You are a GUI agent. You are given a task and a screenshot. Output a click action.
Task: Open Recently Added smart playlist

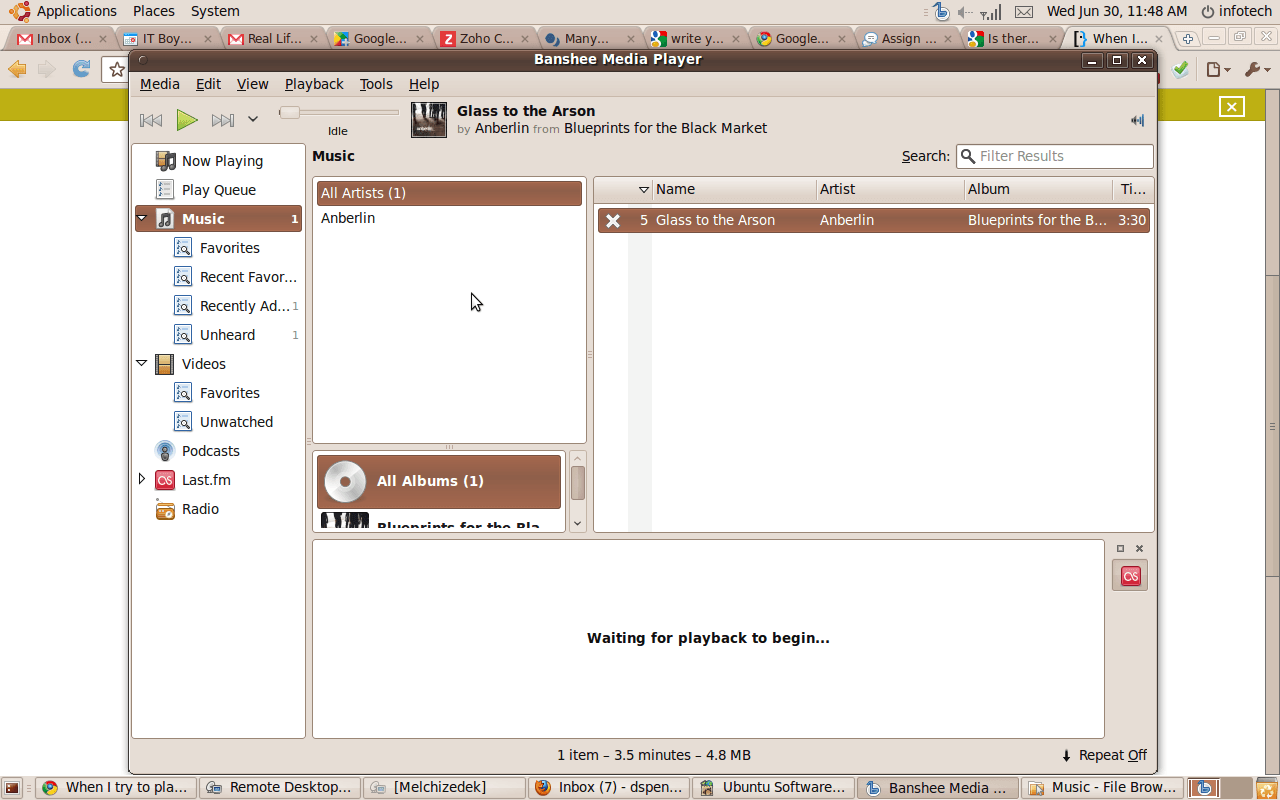(219, 306)
